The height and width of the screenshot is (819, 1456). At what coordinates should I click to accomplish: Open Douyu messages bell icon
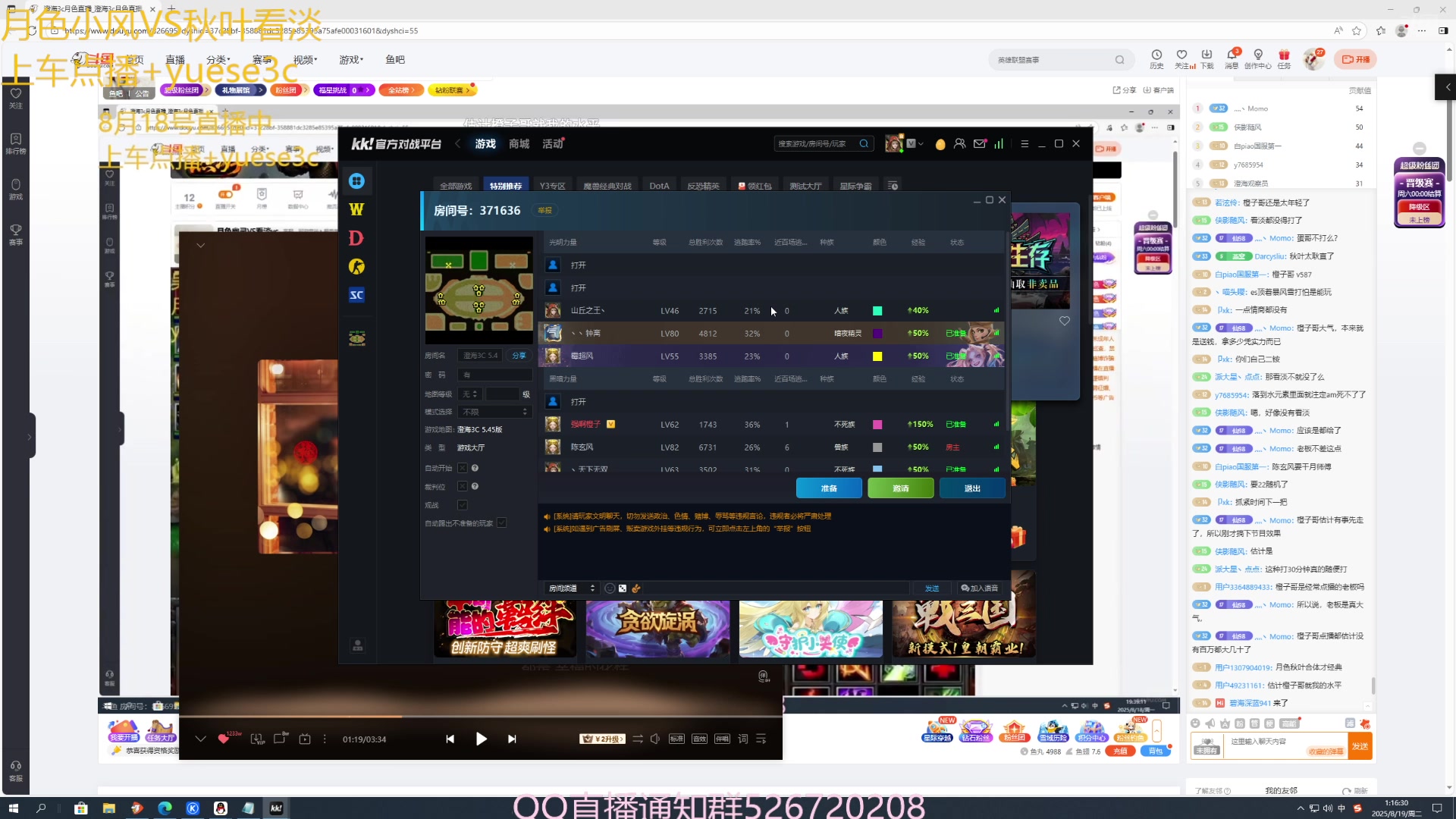(x=1232, y=58)
